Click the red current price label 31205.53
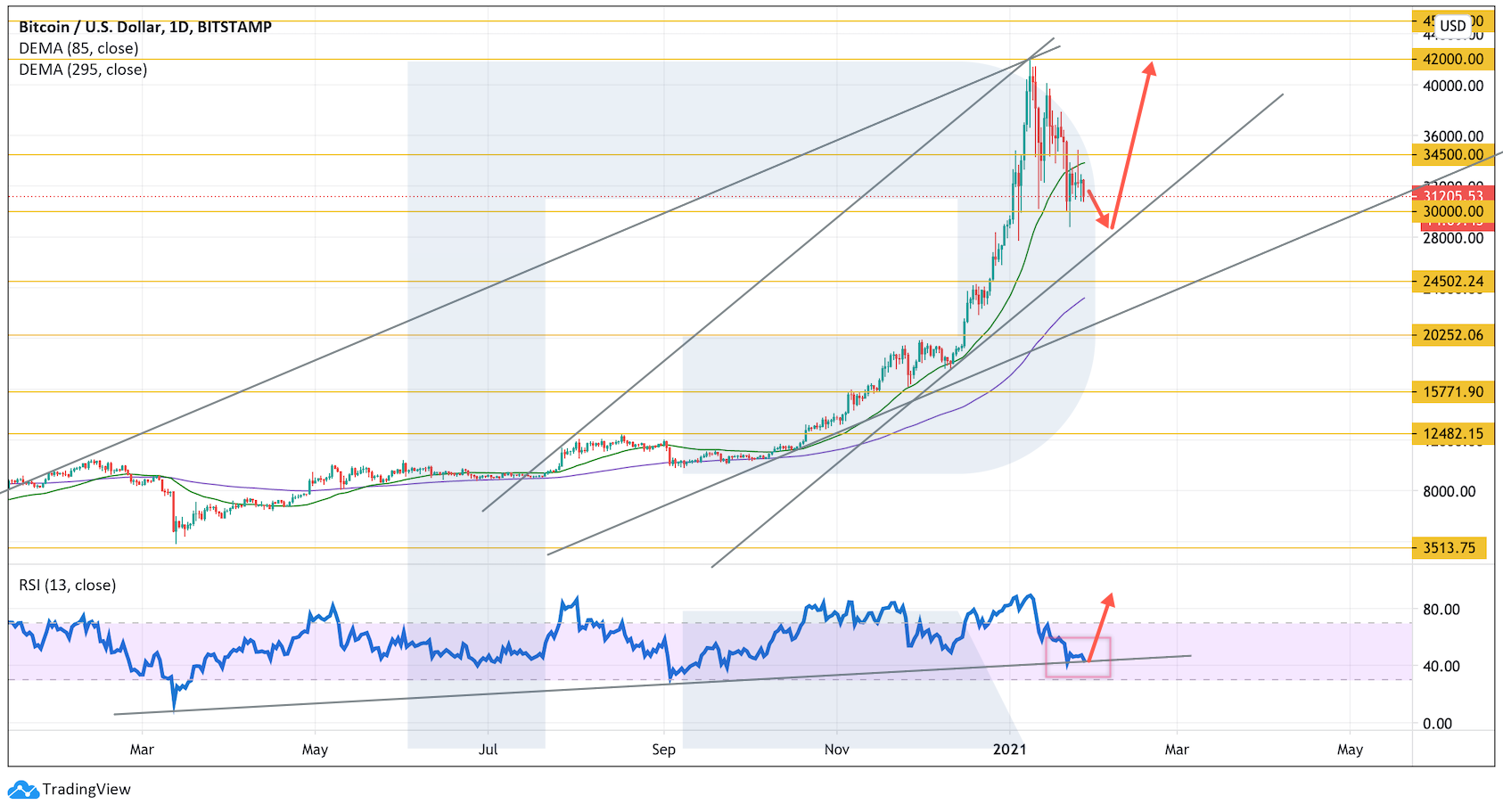The width and height of the screenshot is (1503, 812). point(1453,196)
